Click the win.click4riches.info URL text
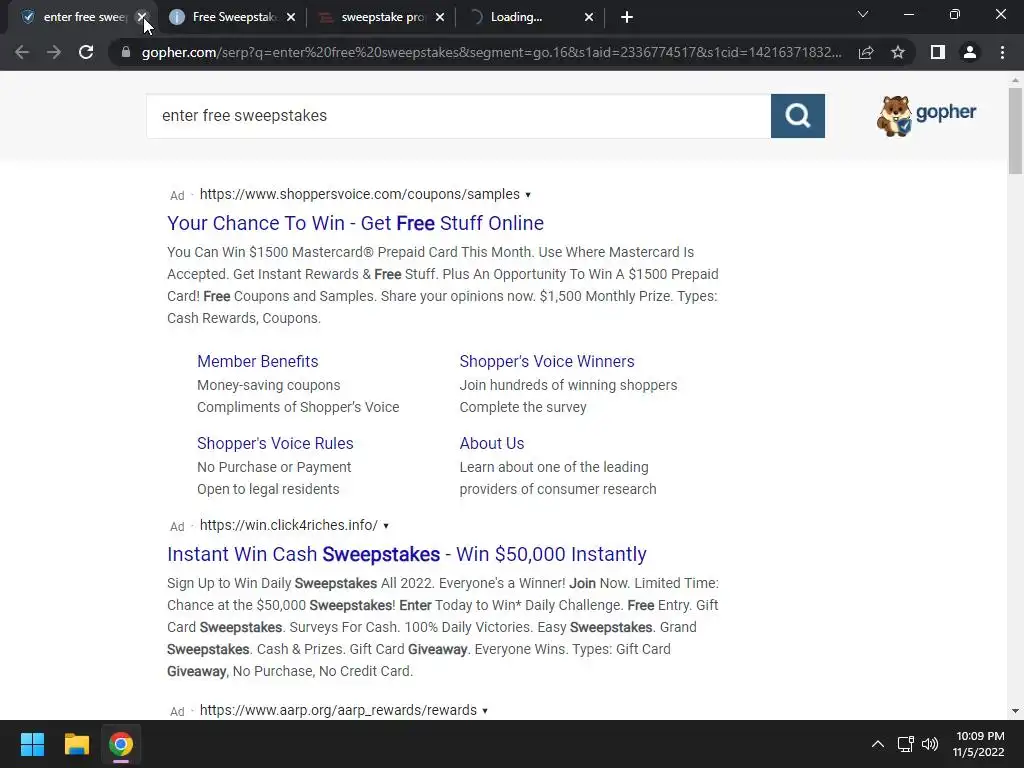 coord(289,525)
